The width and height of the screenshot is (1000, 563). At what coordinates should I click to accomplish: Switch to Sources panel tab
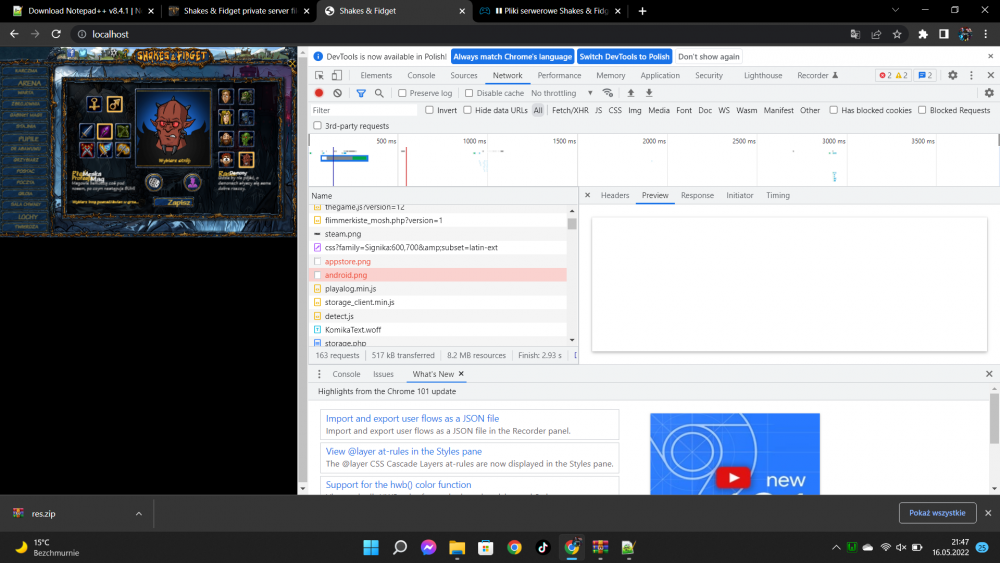pyautogui.click(x=464, y=75)
